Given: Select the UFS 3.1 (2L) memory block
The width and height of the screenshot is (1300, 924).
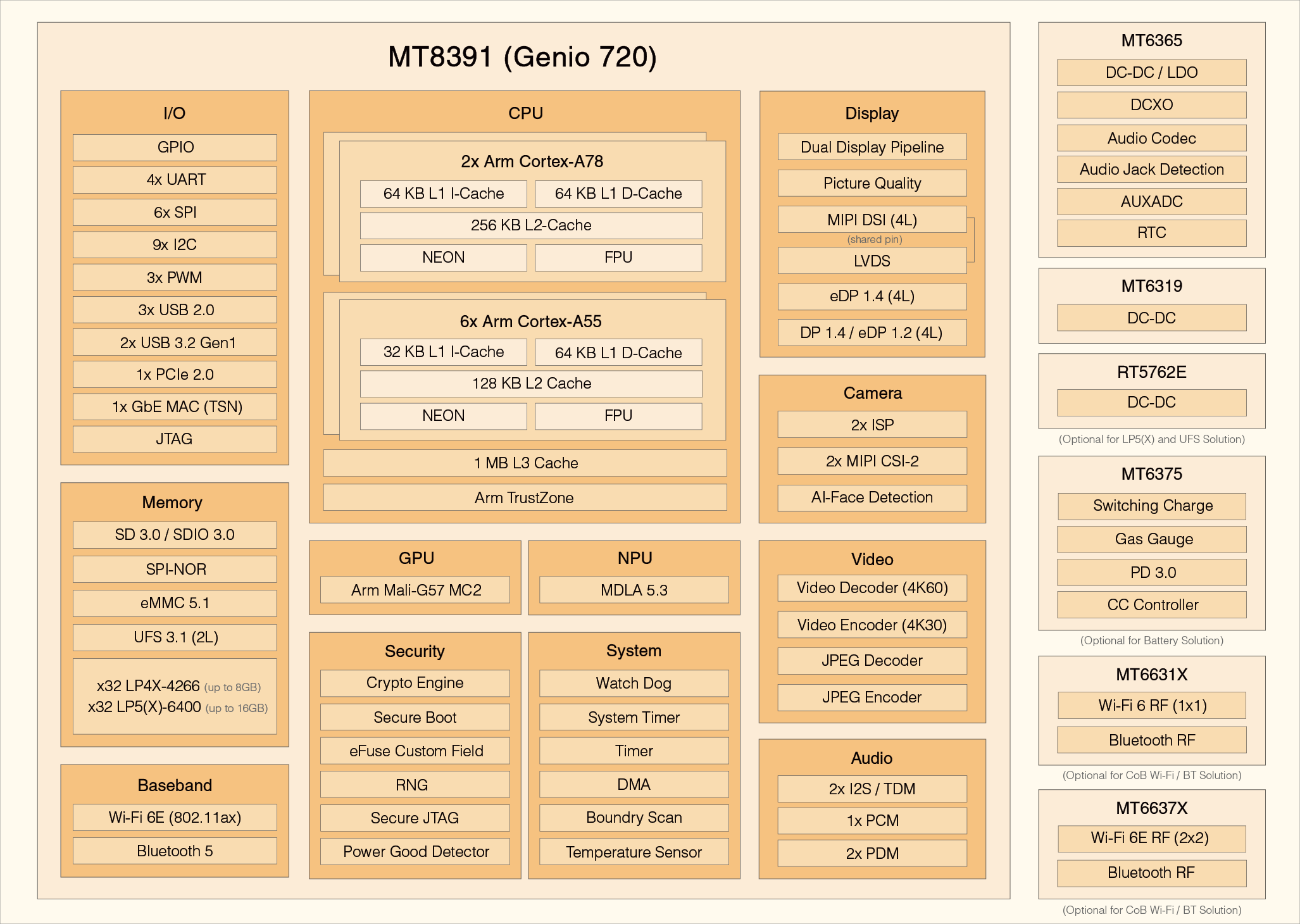Looking at the screenshot, I should 174,637.
